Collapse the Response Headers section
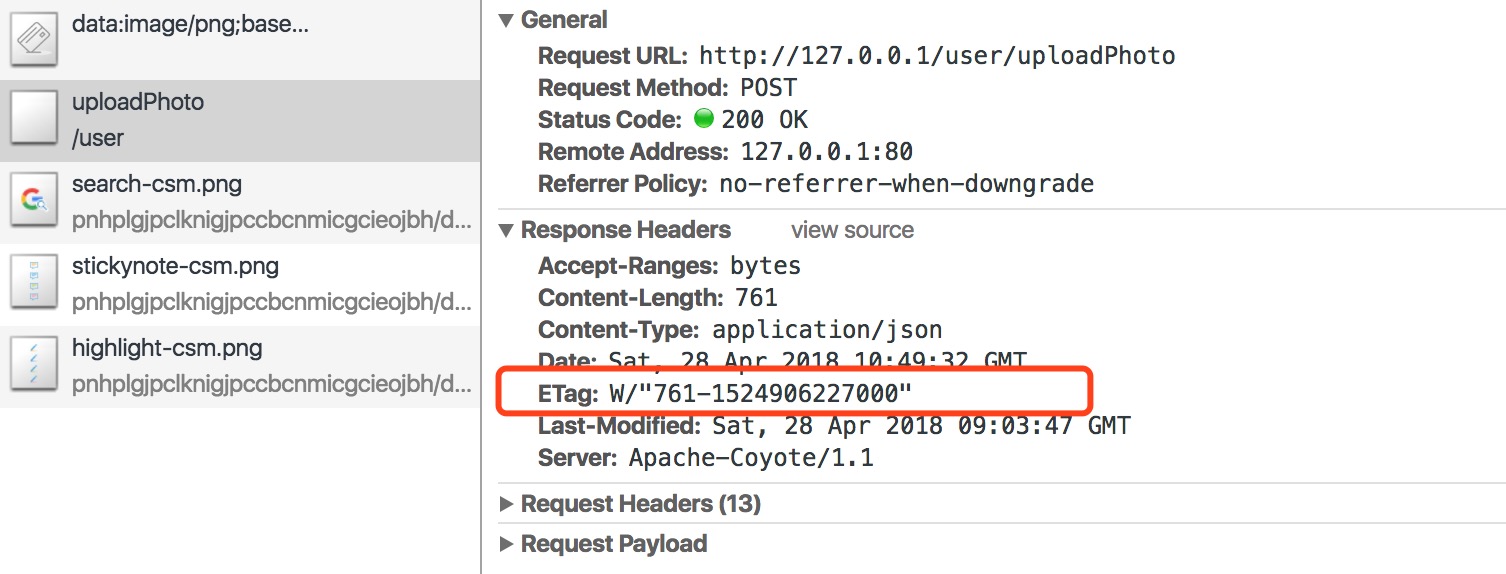 point(507,230)
